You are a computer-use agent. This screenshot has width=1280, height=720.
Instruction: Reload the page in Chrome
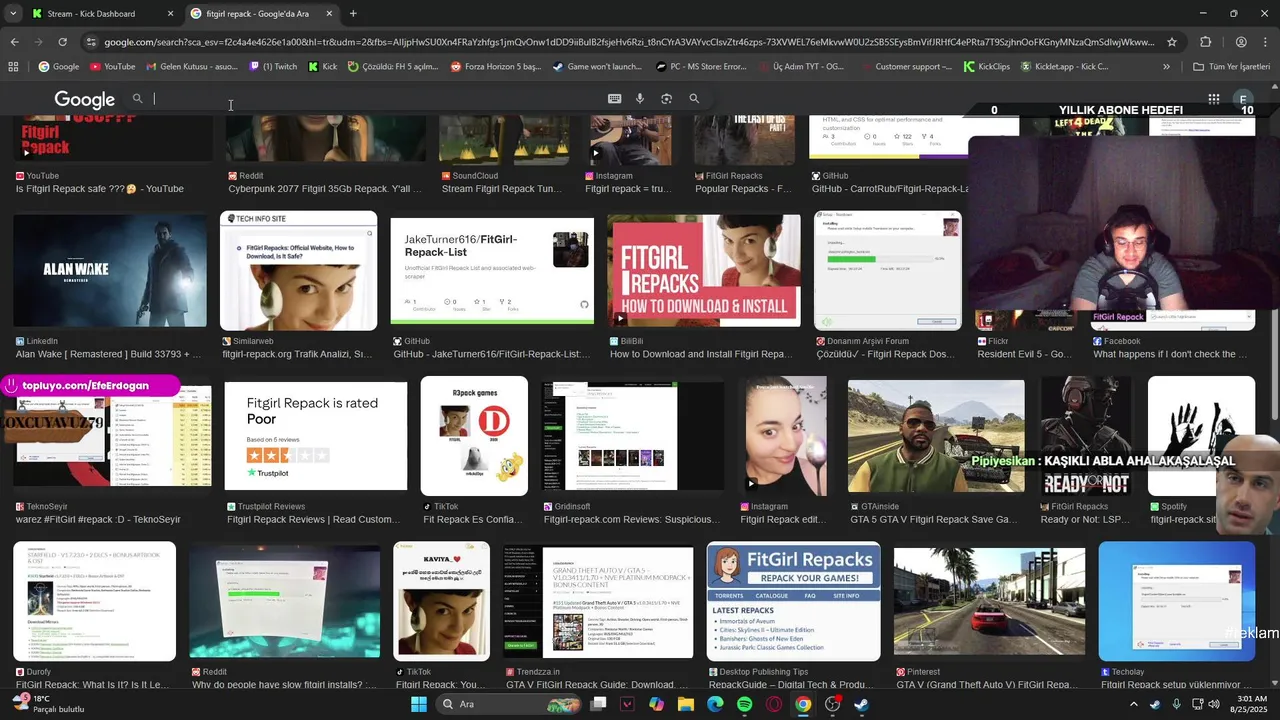62,42
